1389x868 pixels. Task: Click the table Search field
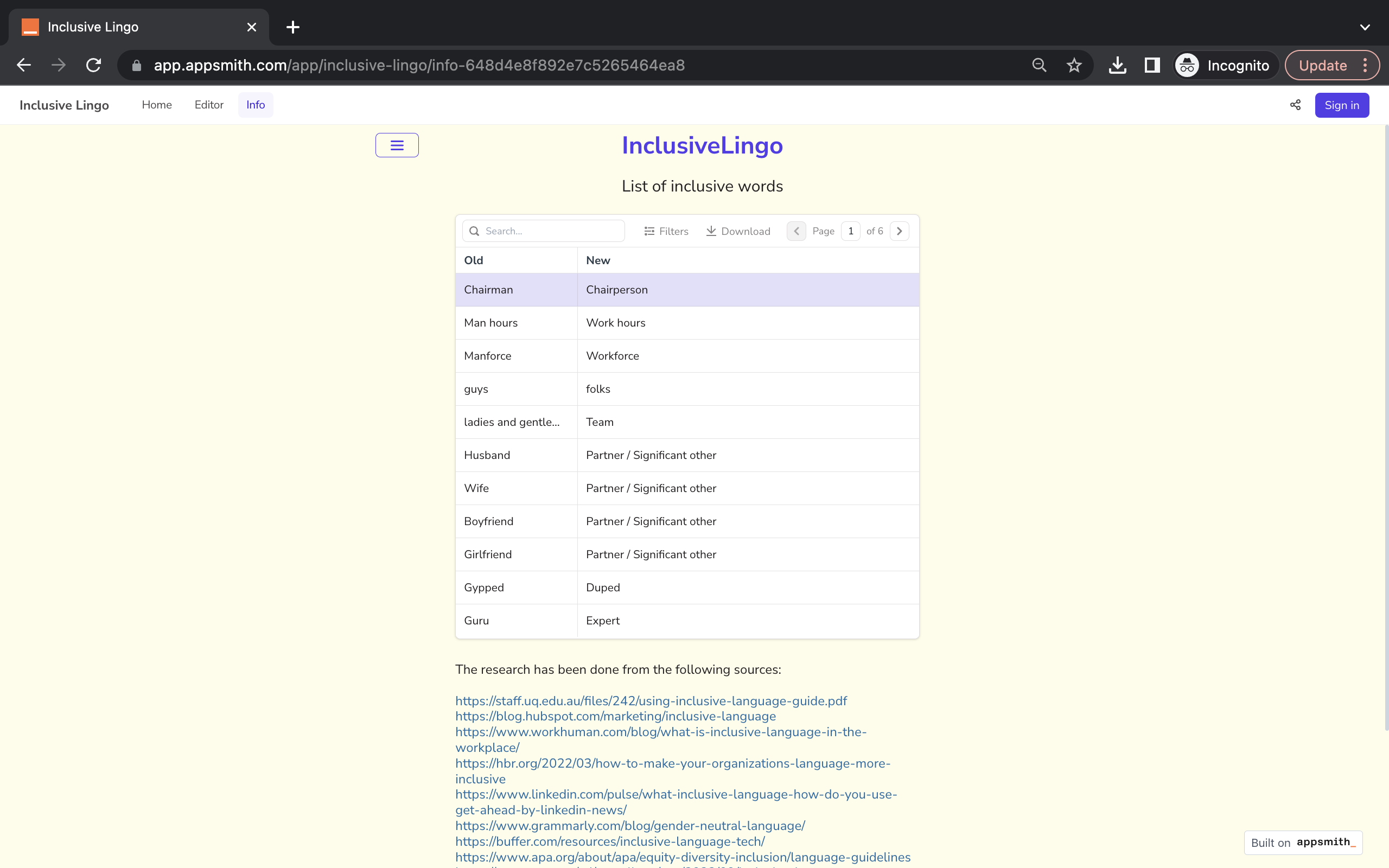coord(551,231)
